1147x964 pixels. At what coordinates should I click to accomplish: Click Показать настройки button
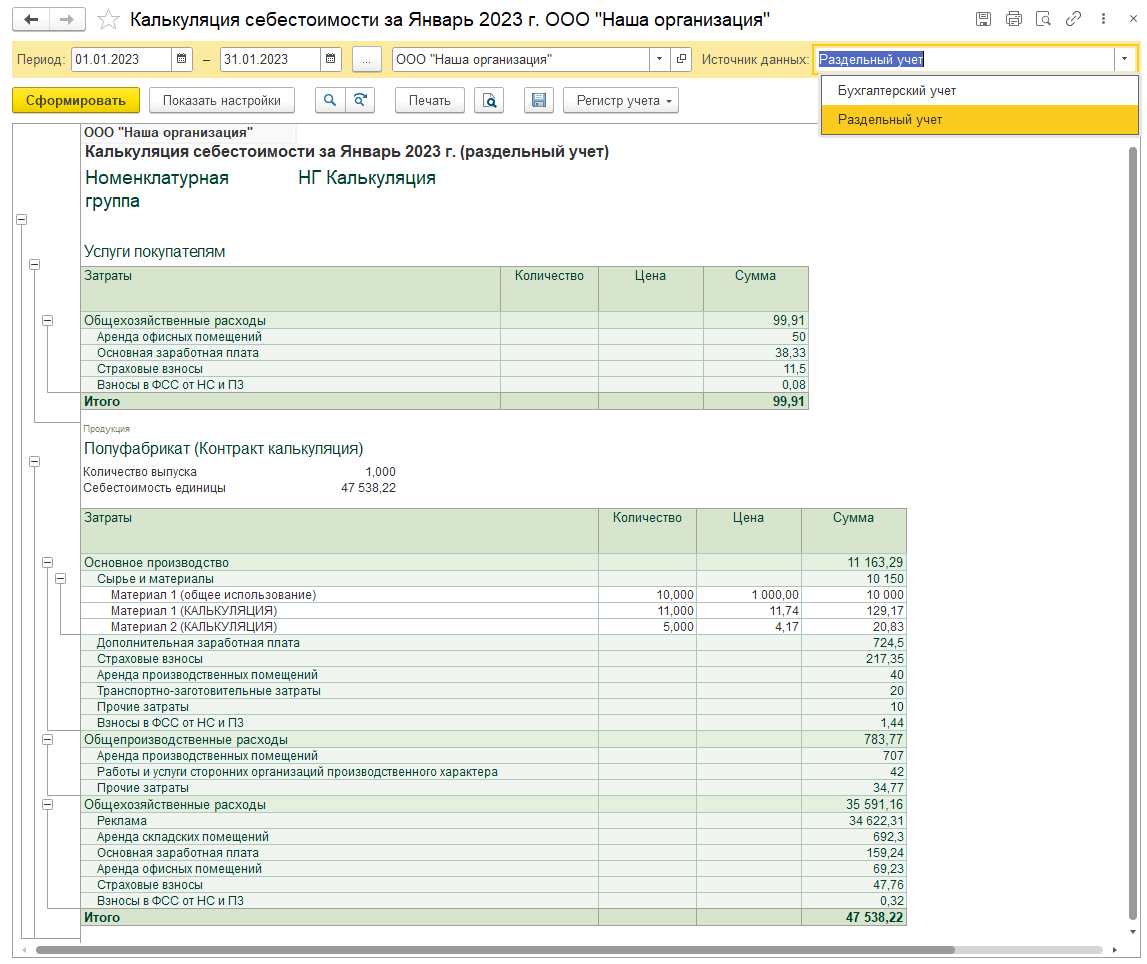(x=222, y=100)
